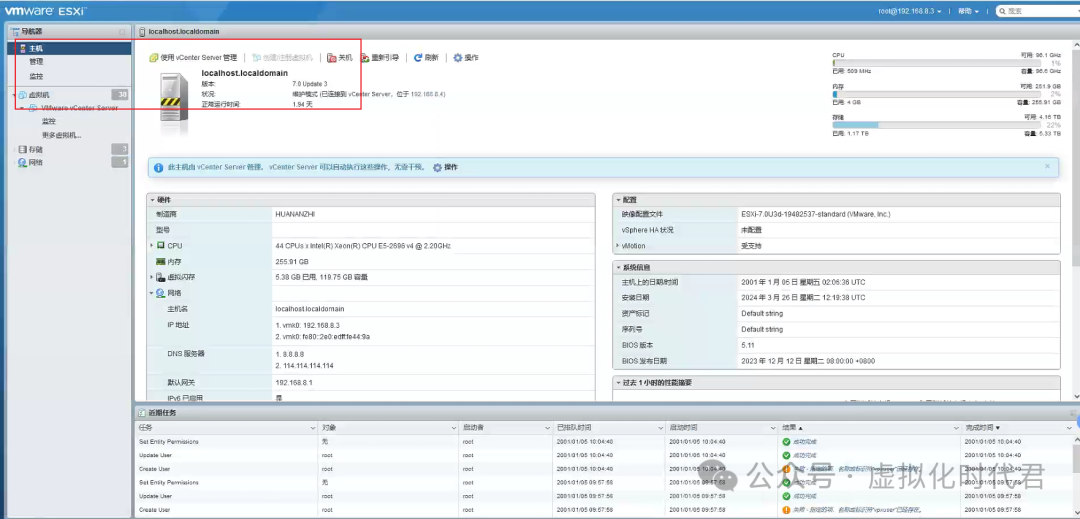This screenshot has width=1080, height=519.
Task: Open the 对象 column header dropdown
Action: click(x=453, y=428)
